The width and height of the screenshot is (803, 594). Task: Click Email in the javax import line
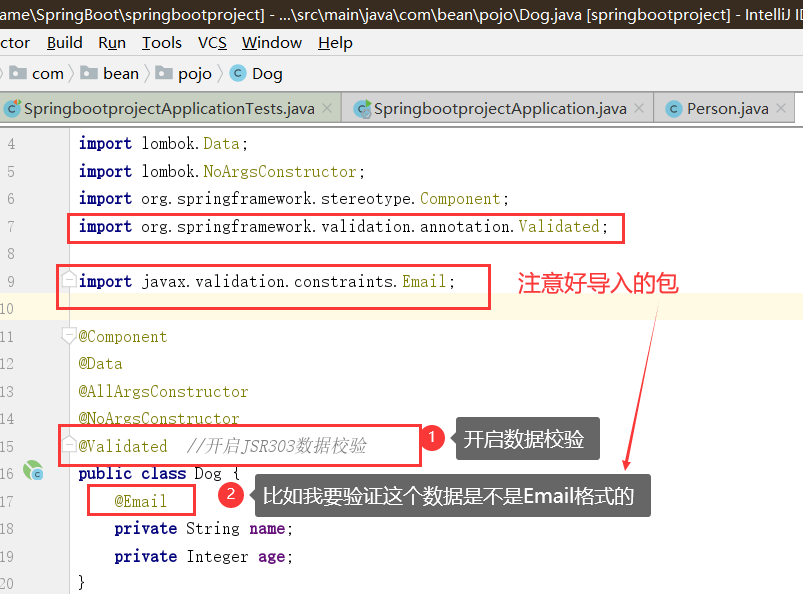tap(424, 281)
